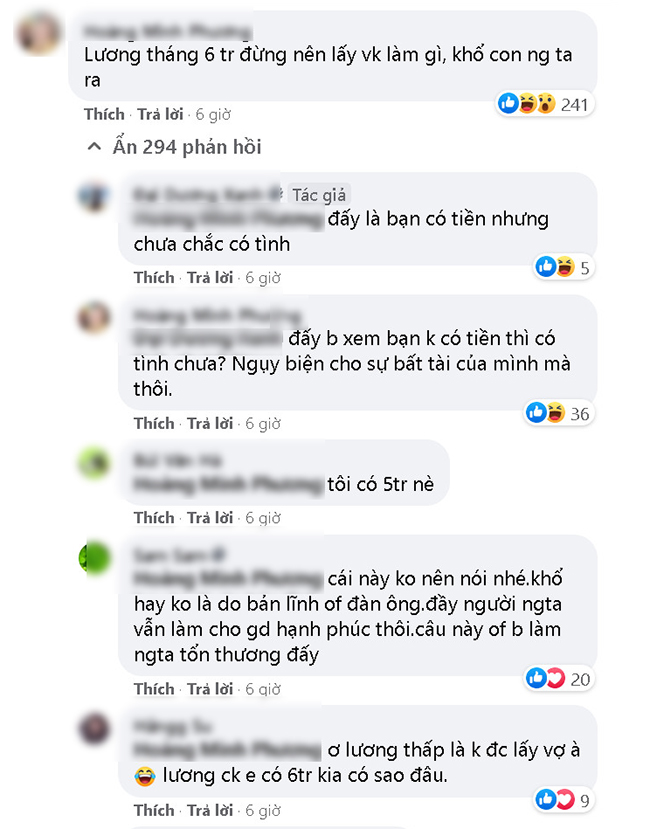Click the dark avatar of the last commenter
The height and width of the screenshot is (829, 650).
(94, 729)
